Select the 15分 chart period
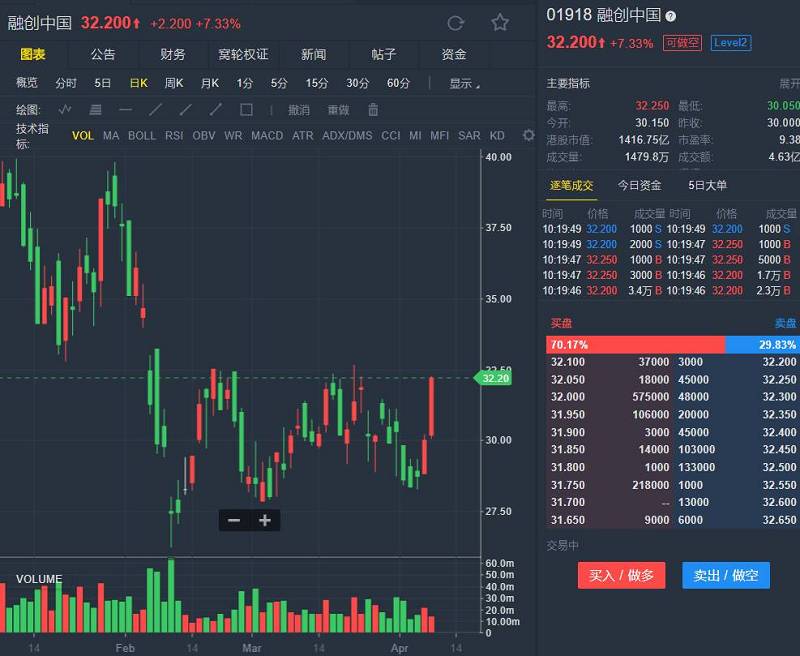Screen dimensions: 800x656 pos(317,83)
